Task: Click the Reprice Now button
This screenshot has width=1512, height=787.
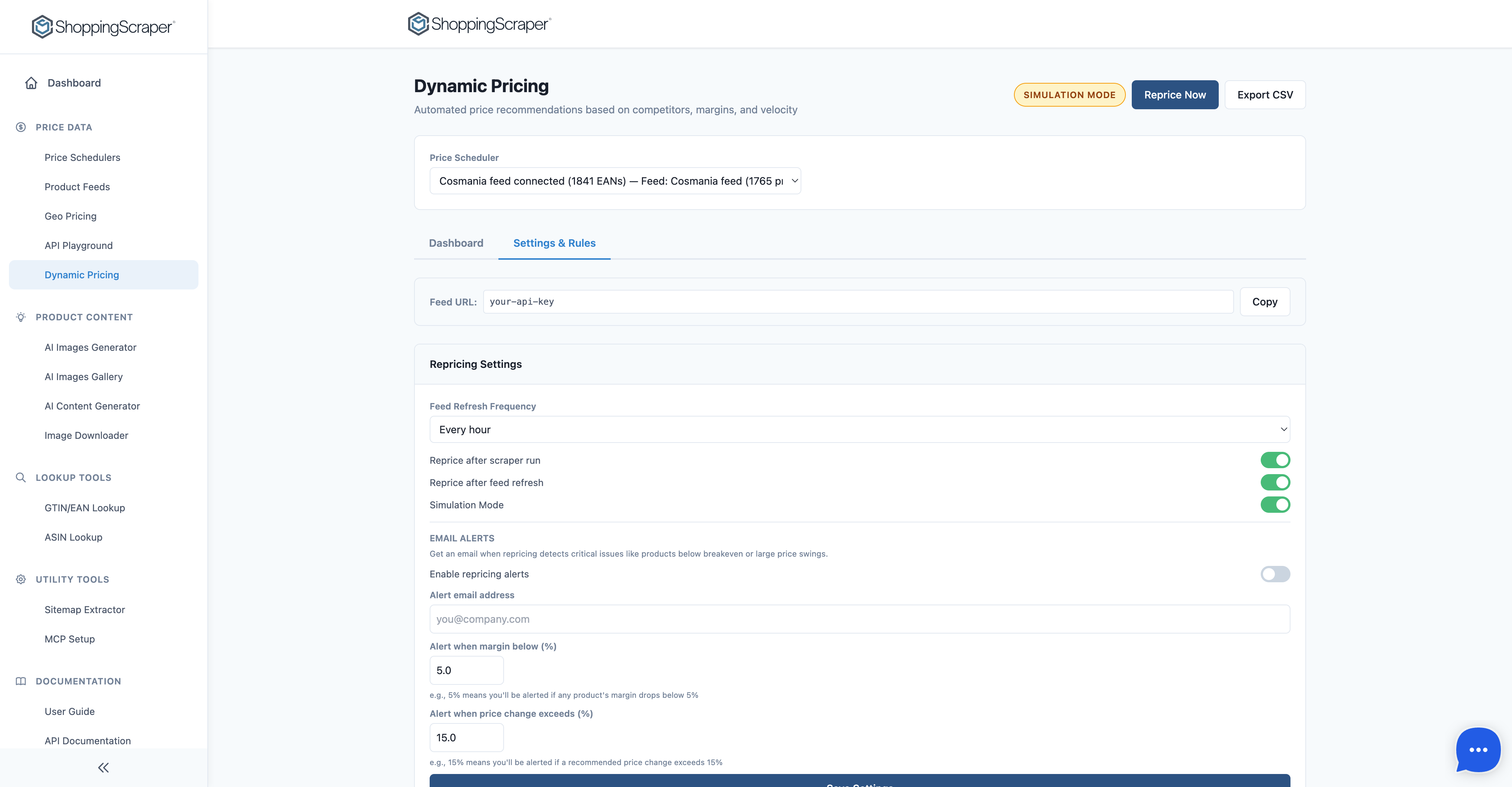Action: click(1175, 94)
